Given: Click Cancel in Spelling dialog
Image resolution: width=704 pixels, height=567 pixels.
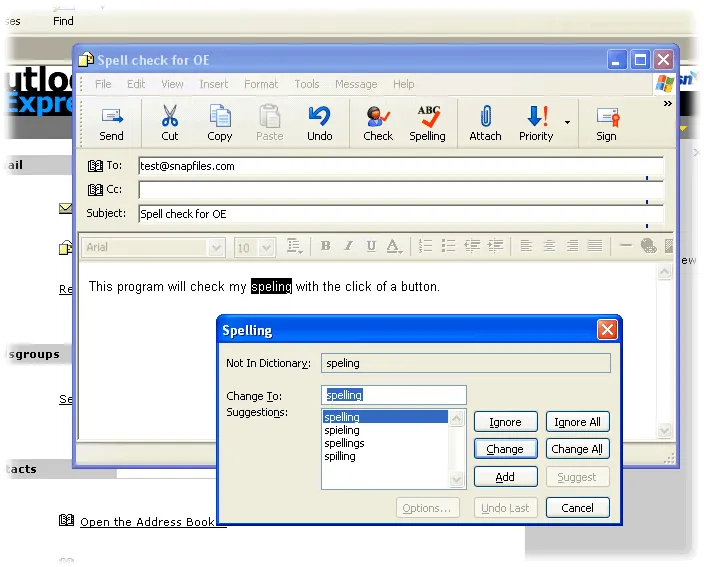Looking at the screenshot, I should point(577,508).
